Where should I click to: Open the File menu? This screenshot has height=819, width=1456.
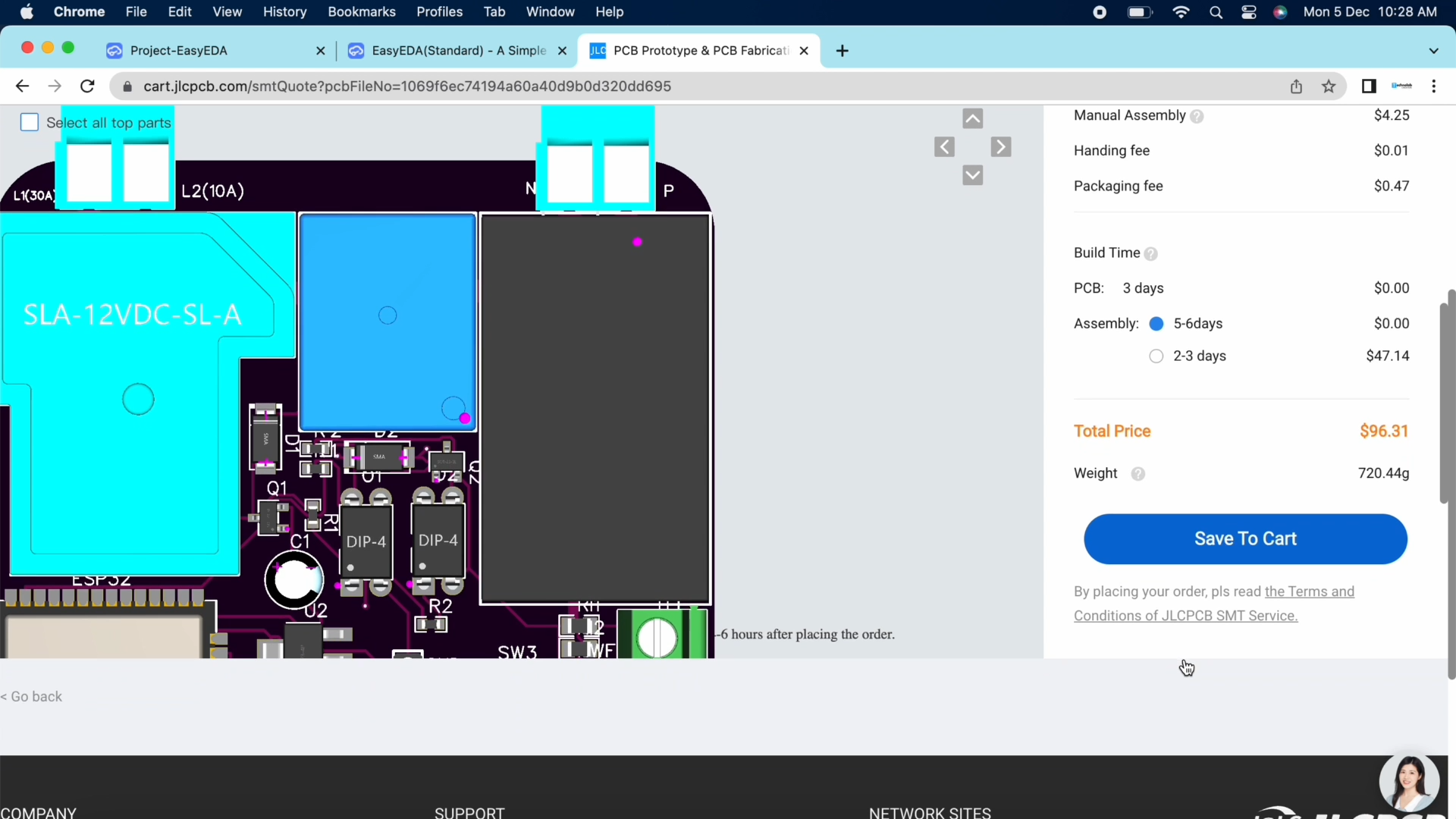coord(136,12)
